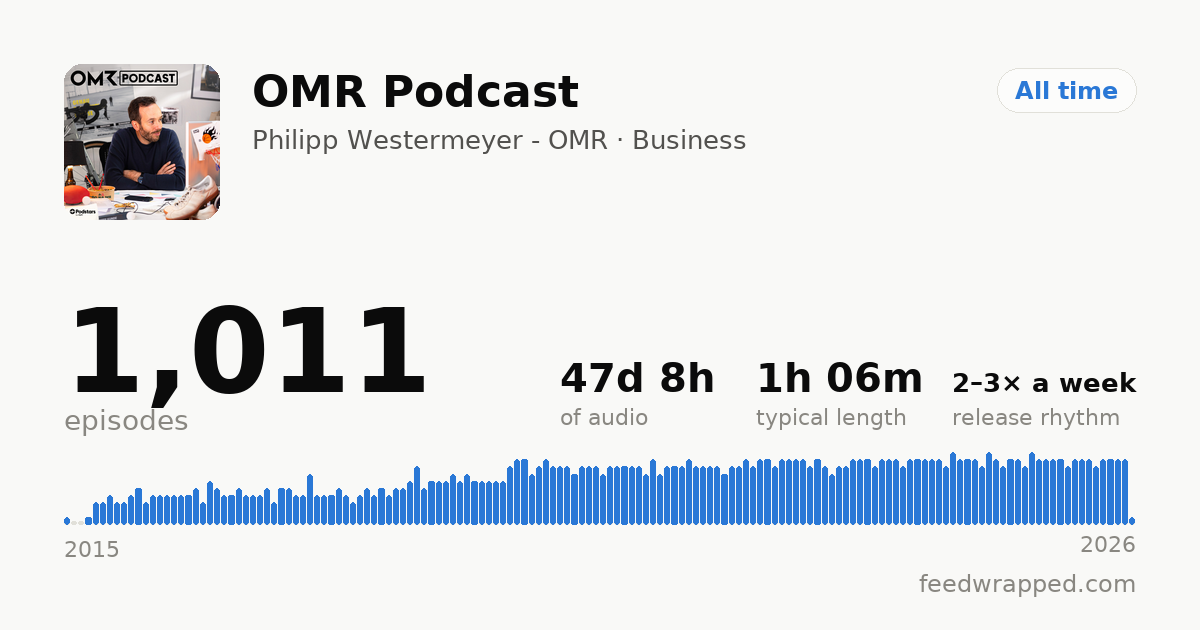Image resolution: width=1200 pixels, height=630 pixels.
Task: Click the 47d 8h audio total
Action: 637,379
